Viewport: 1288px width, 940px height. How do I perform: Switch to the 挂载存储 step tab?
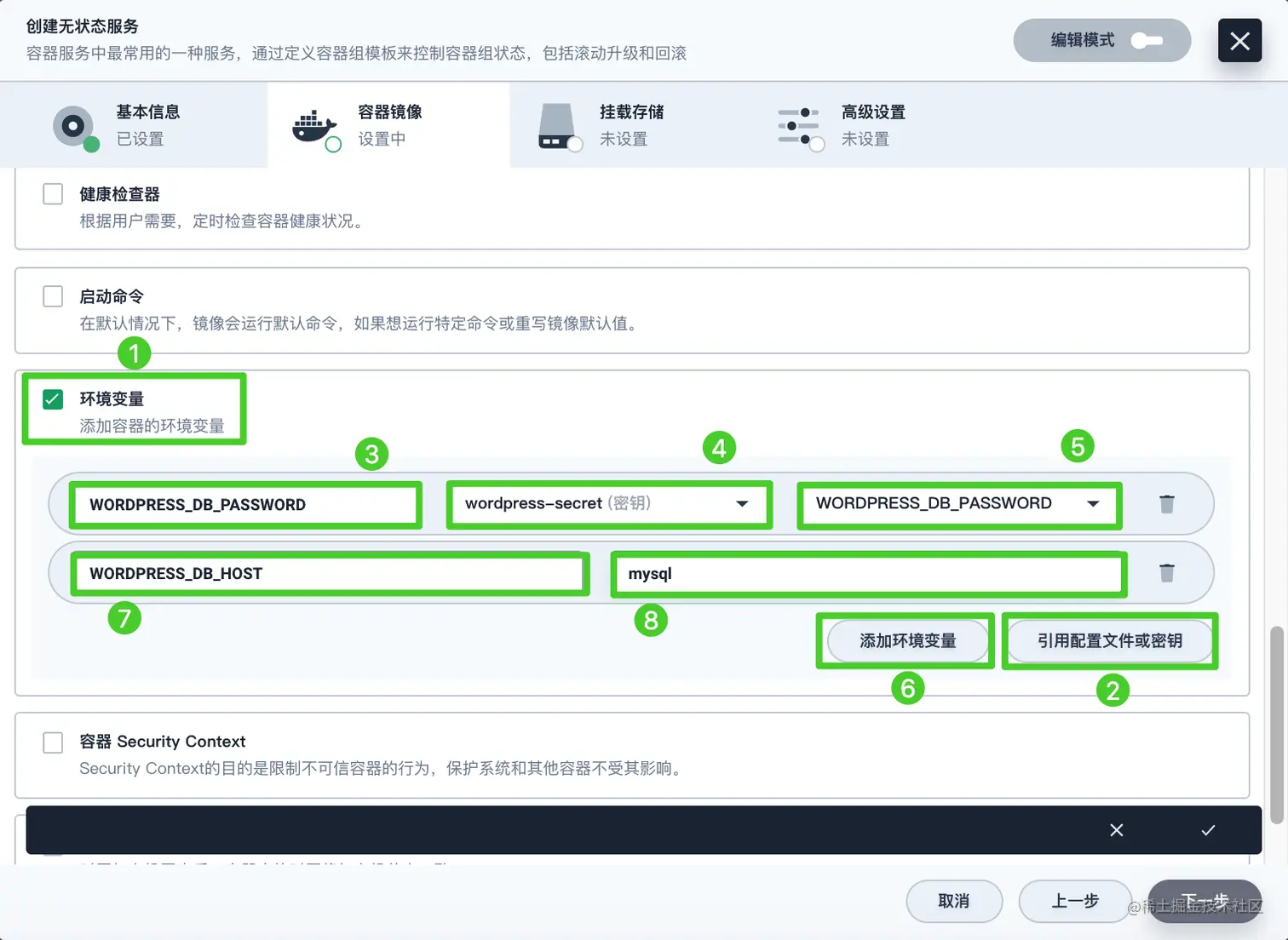coord(630,125)
